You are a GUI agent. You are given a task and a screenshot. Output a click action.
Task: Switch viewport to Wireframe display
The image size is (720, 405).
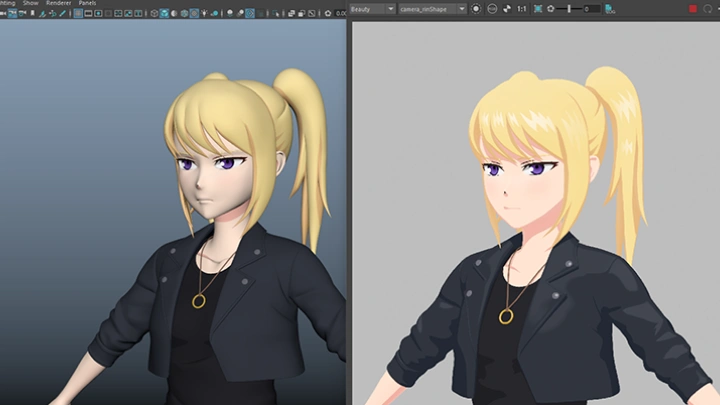(x=154, y=13)
